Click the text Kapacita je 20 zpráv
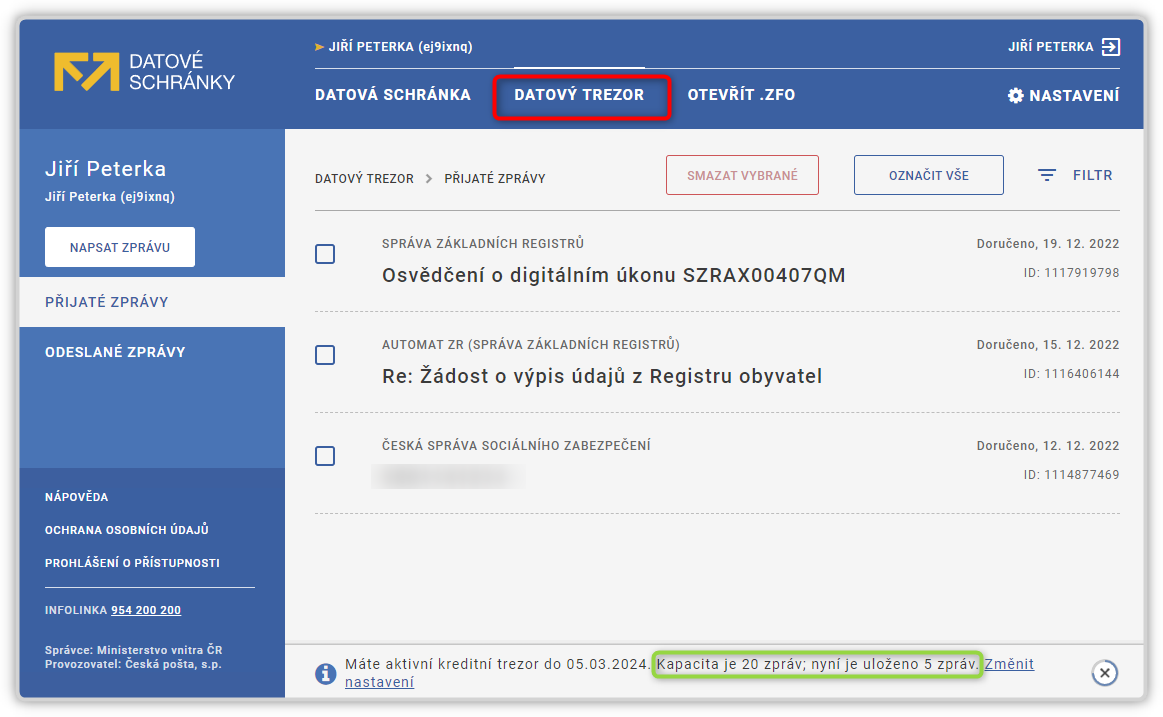 (x=731, y=664)
